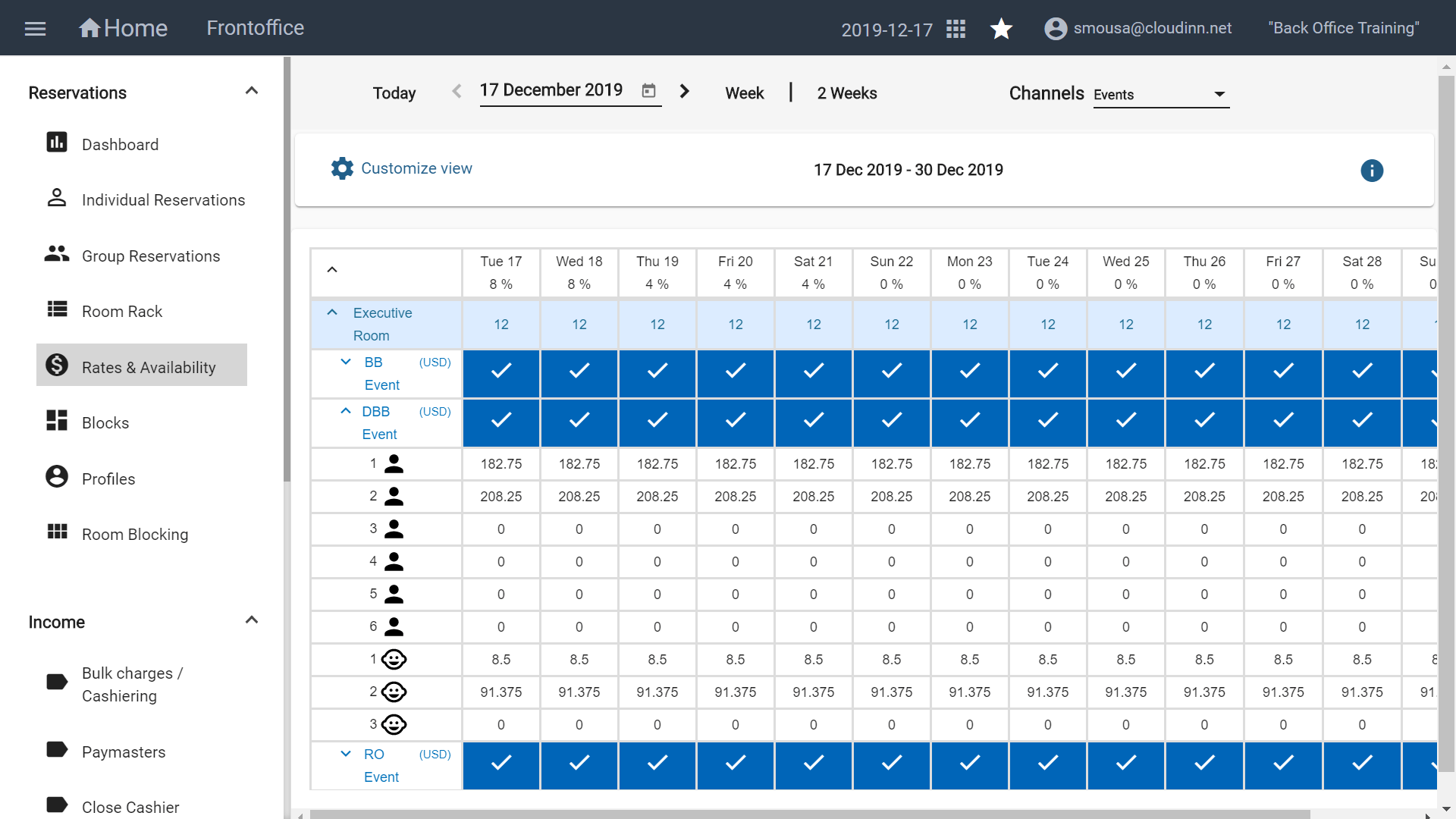Collapse the Executive Room row group
Image resolution: width=1456 pixels, height=819 pixels.
point(332,312)
